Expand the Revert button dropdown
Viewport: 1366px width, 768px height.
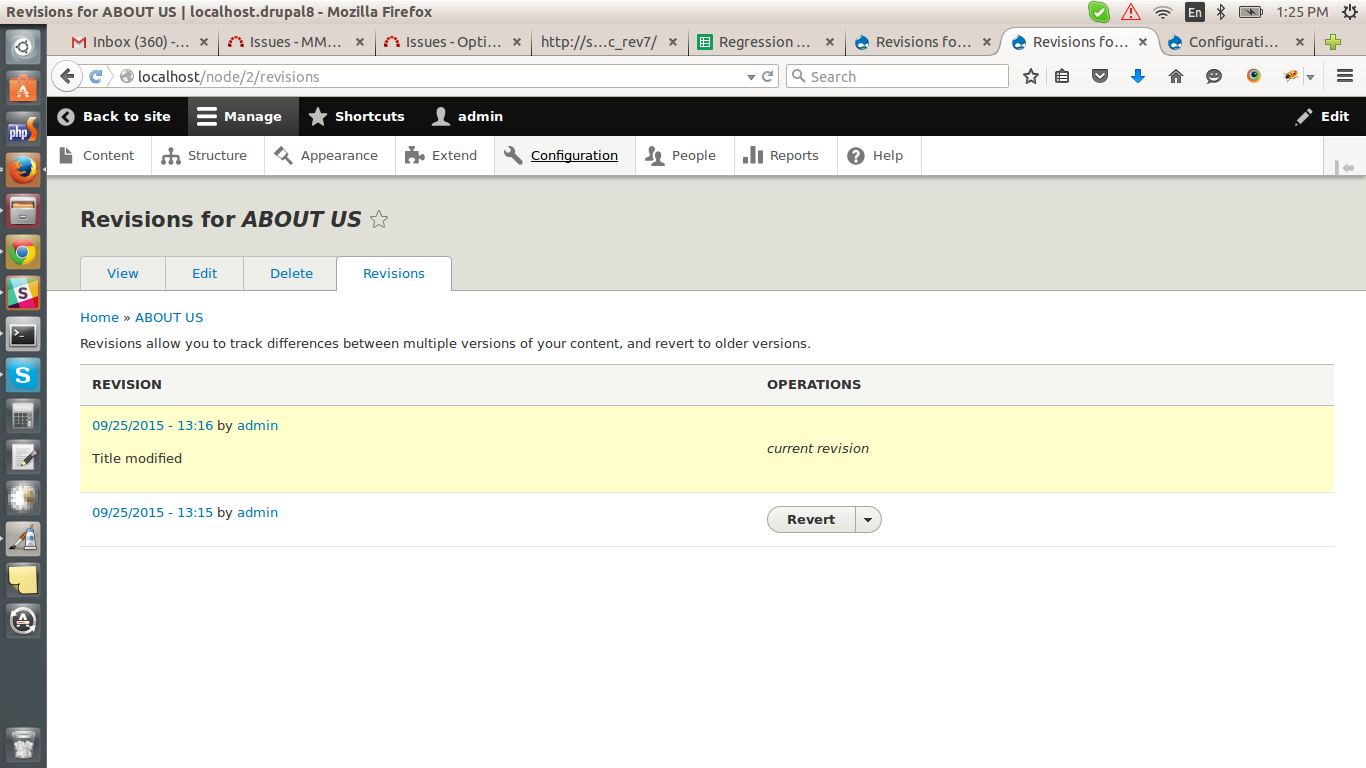(x=868, y=519)
